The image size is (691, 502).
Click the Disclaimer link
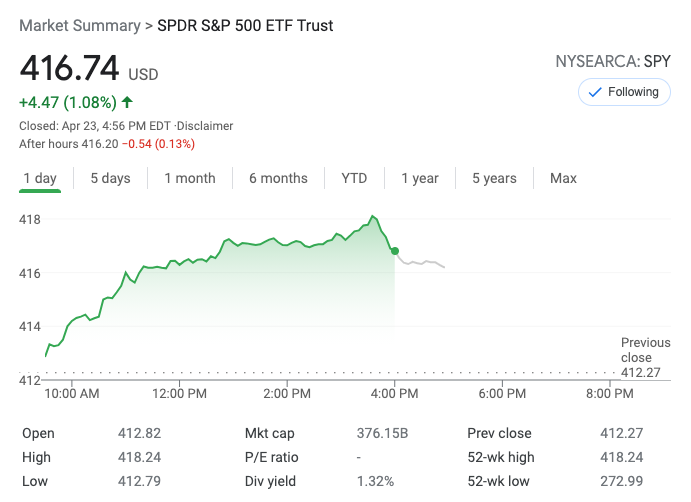coord(206,126)
